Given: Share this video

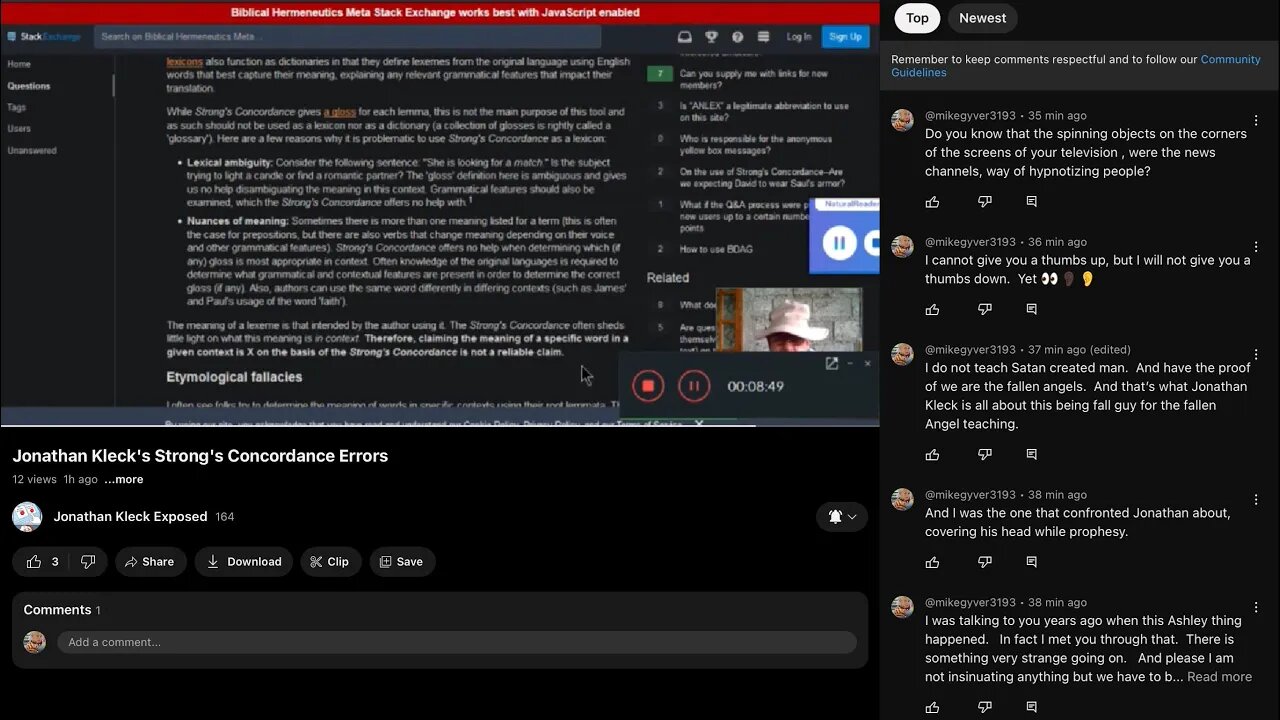Looking at the screenshot, I should tap(149, 562).
